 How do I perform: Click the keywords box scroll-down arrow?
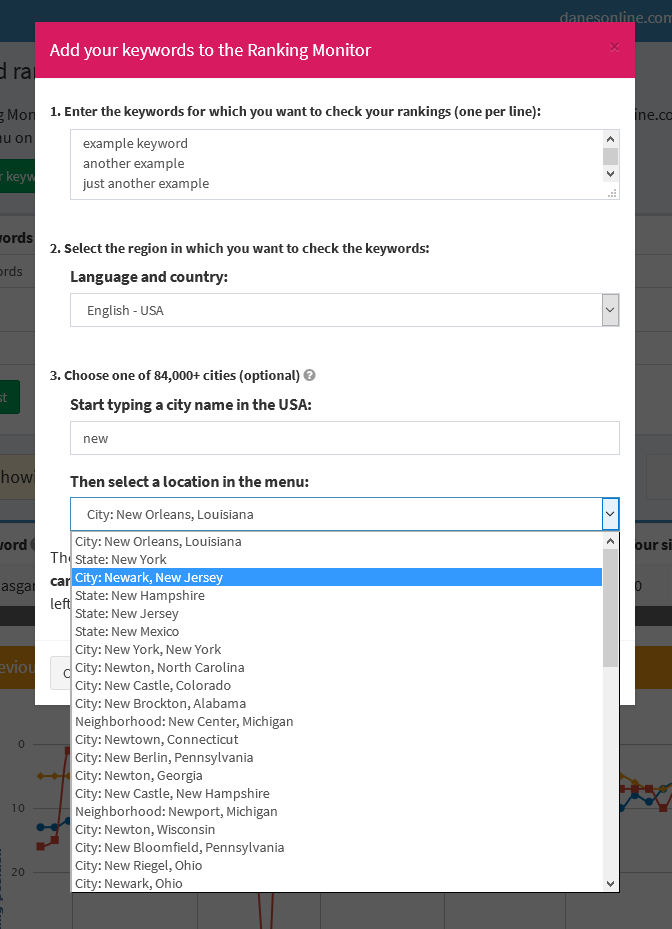pyautogui.click(x=611, y=173)
